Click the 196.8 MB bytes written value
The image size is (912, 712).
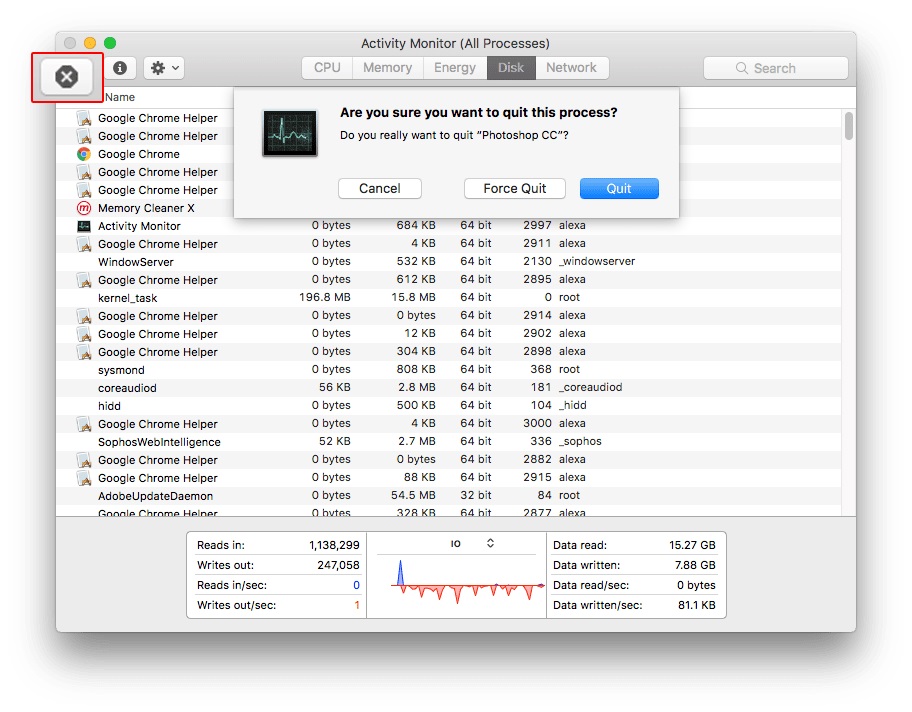point(325,297)
